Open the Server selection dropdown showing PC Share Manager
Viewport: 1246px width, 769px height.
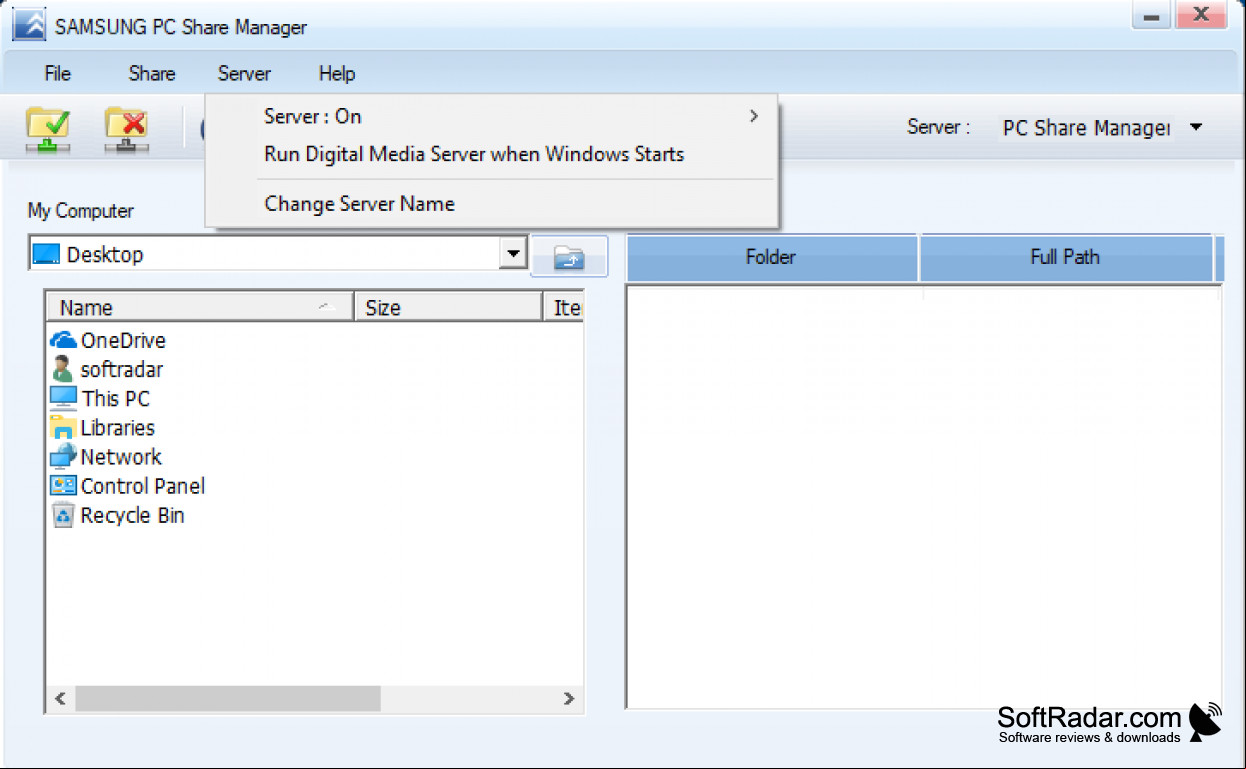tap(1102, 128)
